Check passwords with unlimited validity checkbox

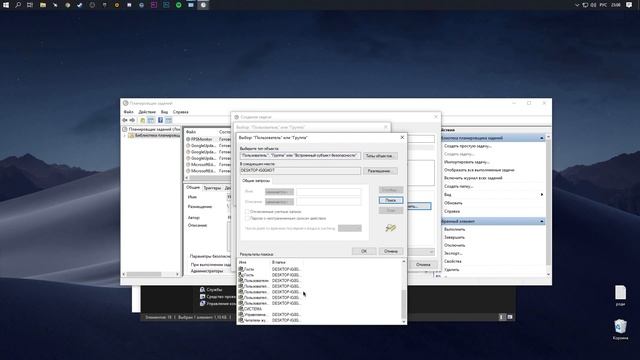pyautogui.click(x=247, y=218)
